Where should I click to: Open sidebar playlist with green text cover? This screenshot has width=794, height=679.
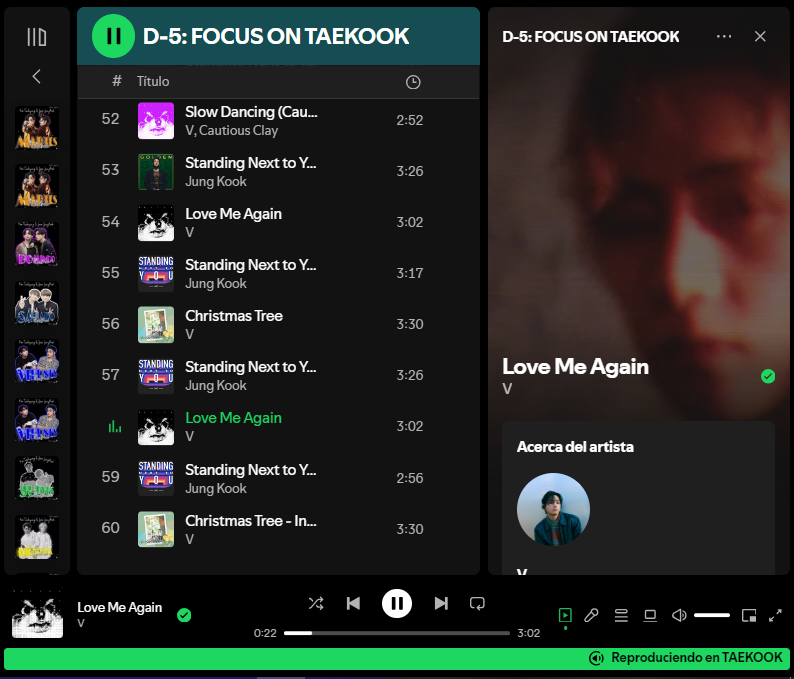[37, 478]
